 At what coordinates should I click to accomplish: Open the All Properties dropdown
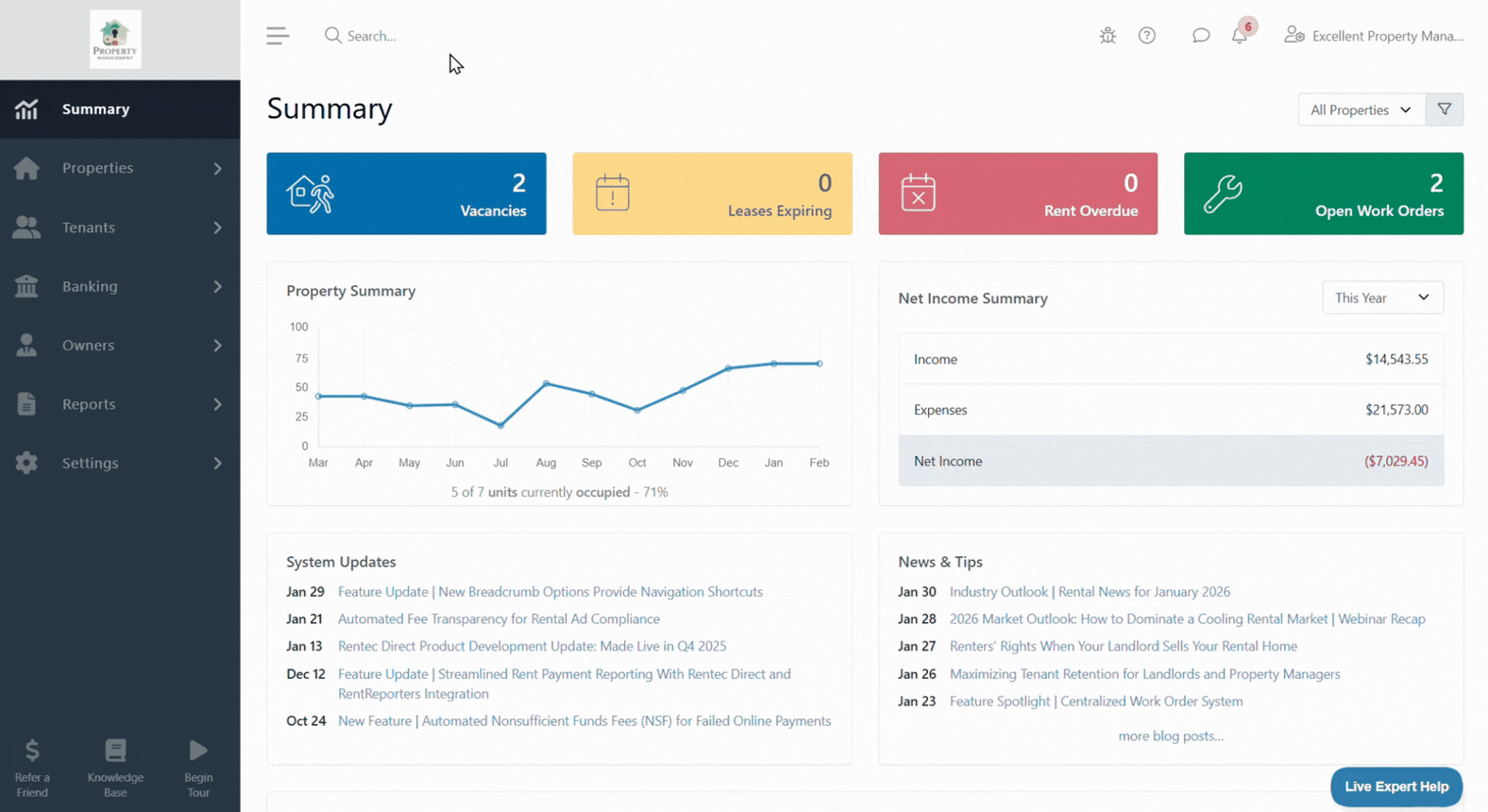(1361, 110)
